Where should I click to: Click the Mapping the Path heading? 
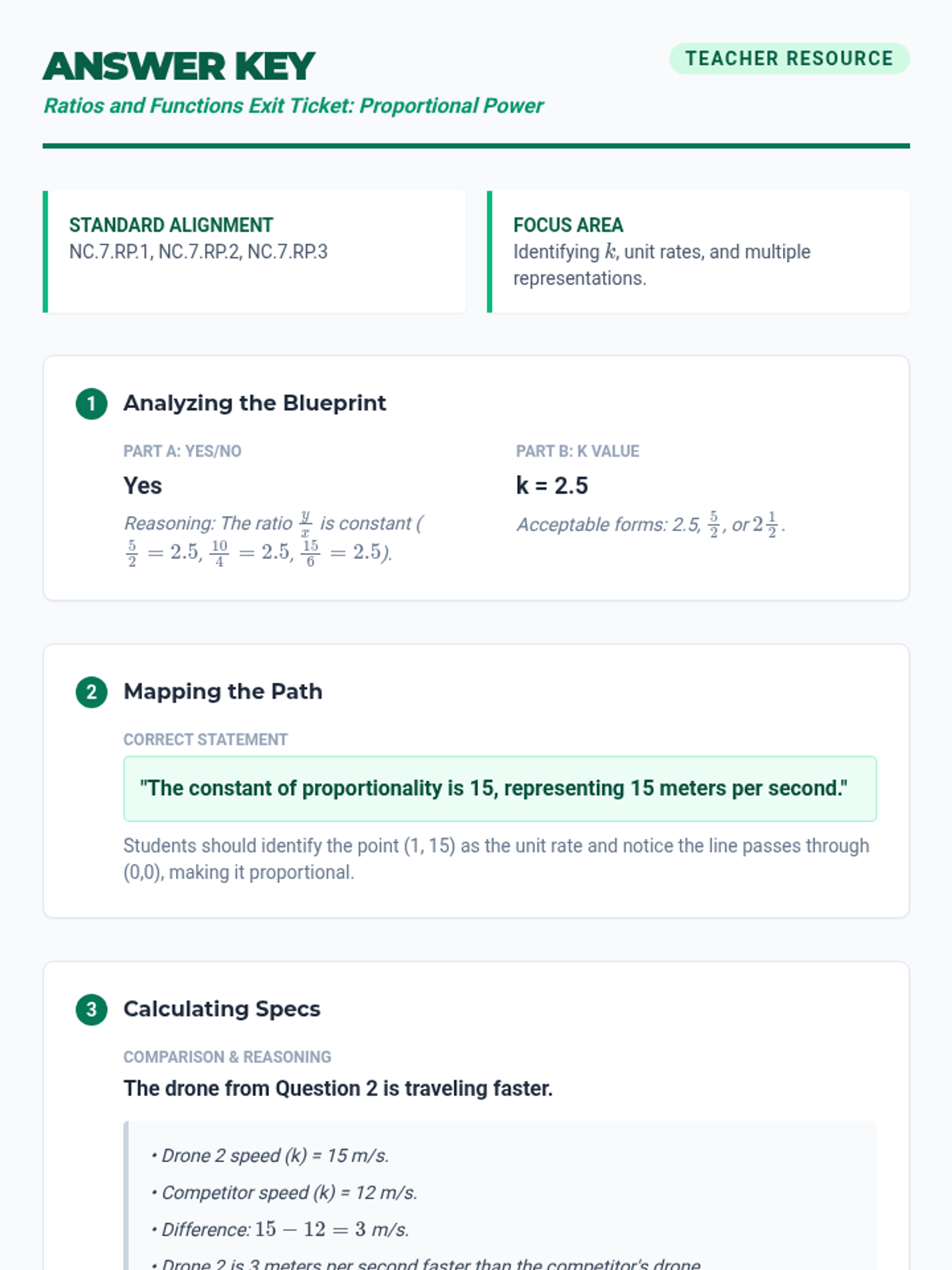223,691
